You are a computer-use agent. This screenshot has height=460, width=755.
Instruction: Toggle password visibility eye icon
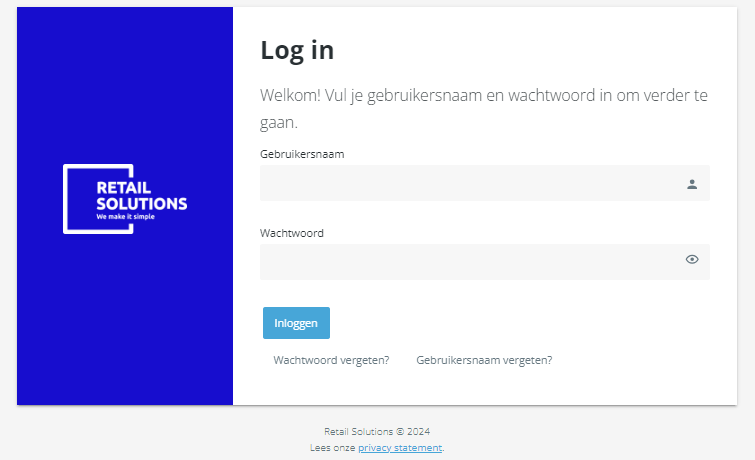(x=692, y=259)
